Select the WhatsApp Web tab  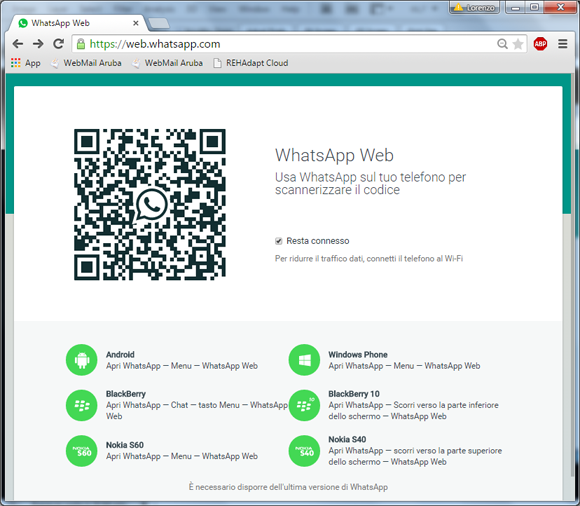[76, 23]
